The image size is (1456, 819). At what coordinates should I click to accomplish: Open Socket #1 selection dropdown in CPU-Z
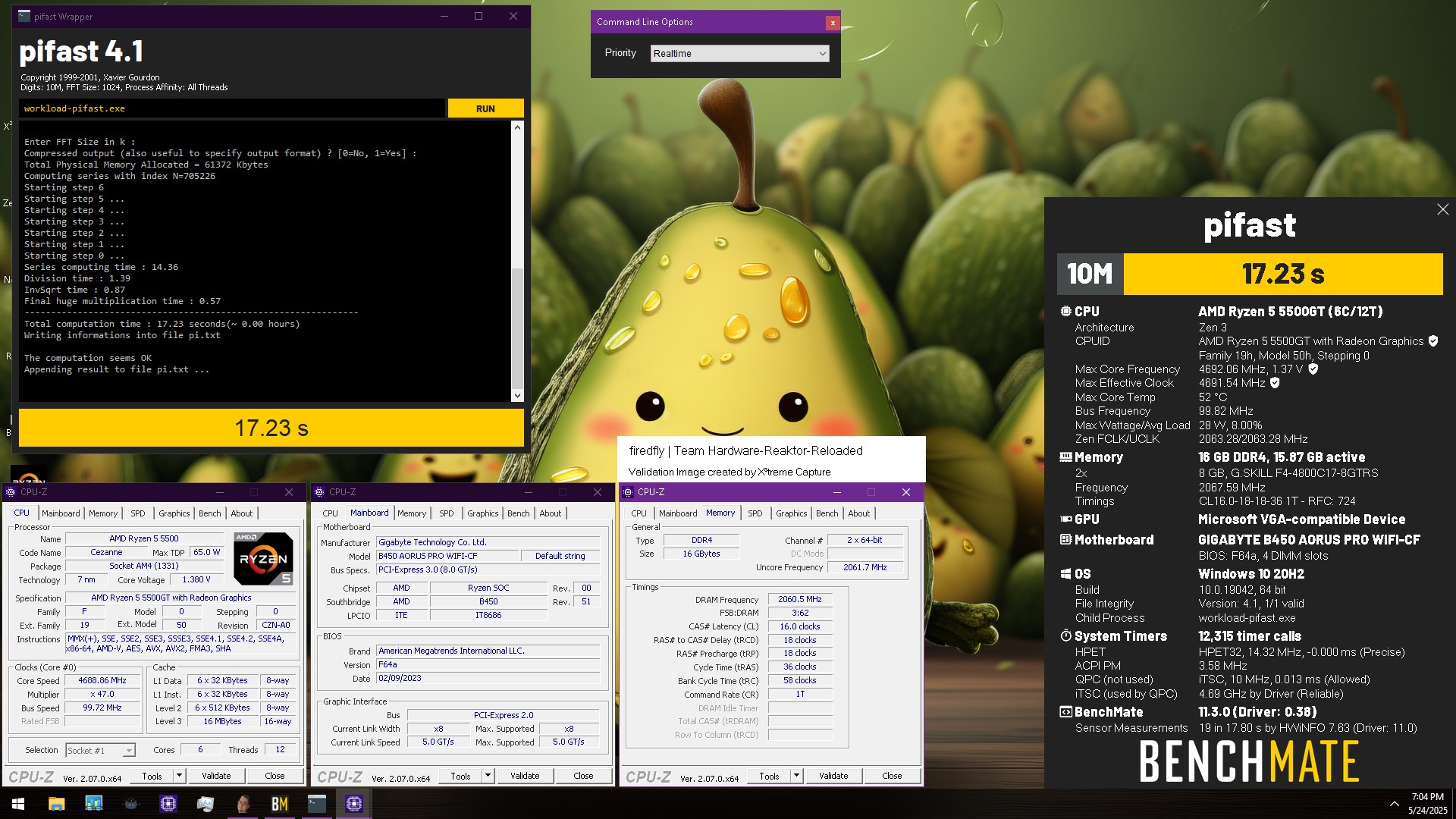pyautogui.click(x=129, y=751)
